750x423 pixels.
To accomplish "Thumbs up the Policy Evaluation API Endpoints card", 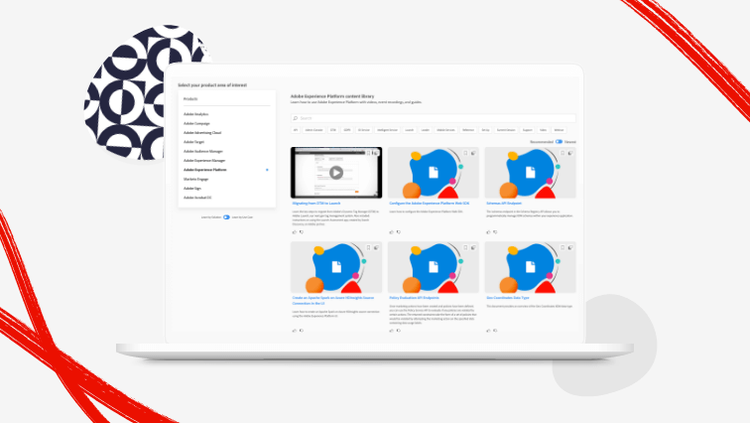I will pyautogui.click(x=391, y=328).
